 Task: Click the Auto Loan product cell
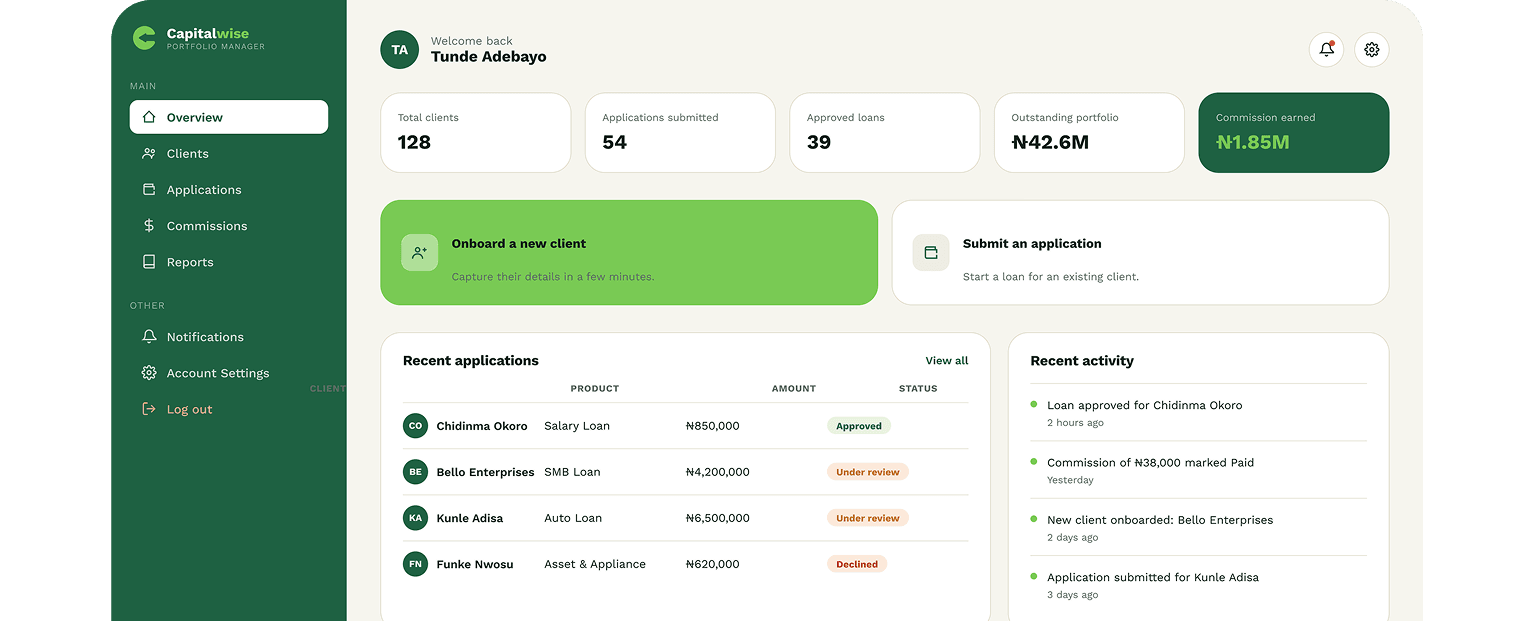coord(573,518)
